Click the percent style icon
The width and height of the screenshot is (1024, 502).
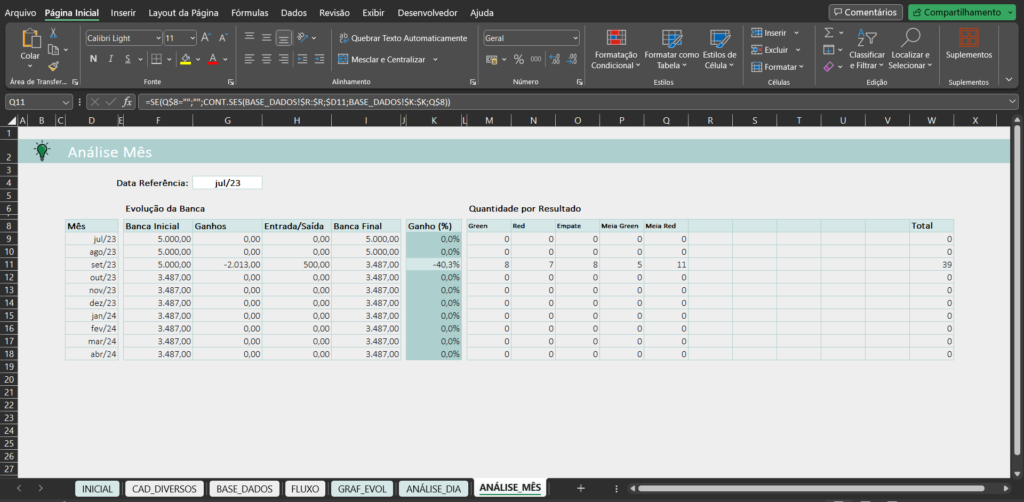point(518,59)
